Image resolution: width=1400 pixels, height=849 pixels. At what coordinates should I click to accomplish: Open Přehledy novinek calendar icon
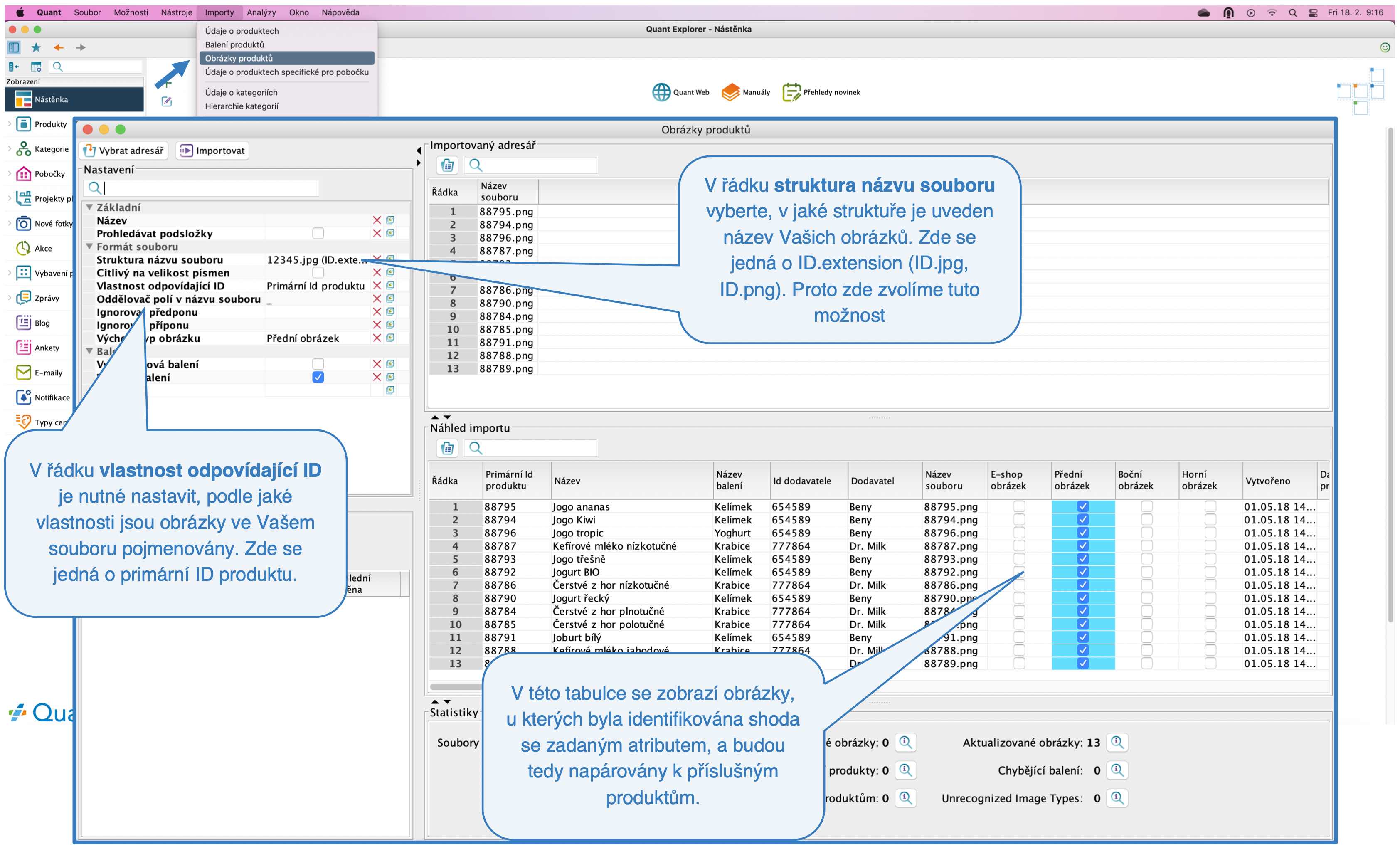[x=821, y=92]
